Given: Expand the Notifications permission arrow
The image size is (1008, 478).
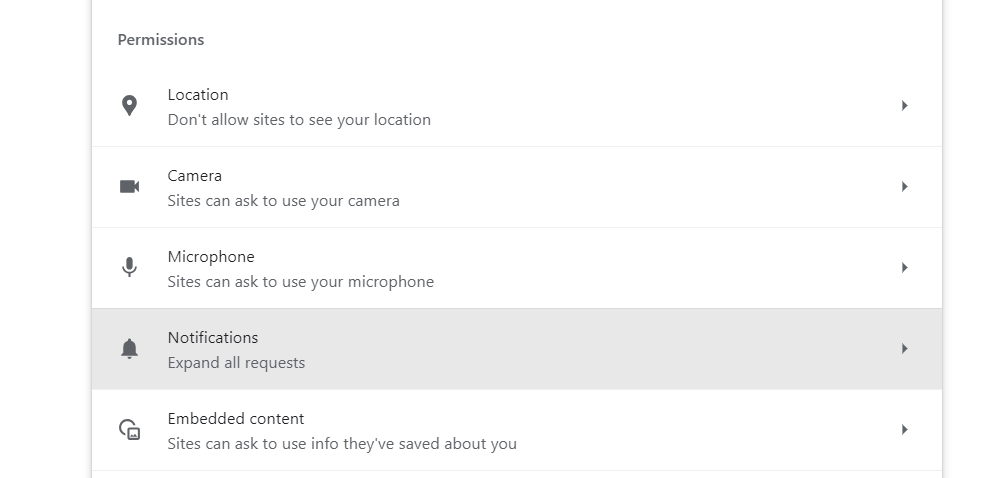Looking at the screenshot, I should click(x=904, y=349).
